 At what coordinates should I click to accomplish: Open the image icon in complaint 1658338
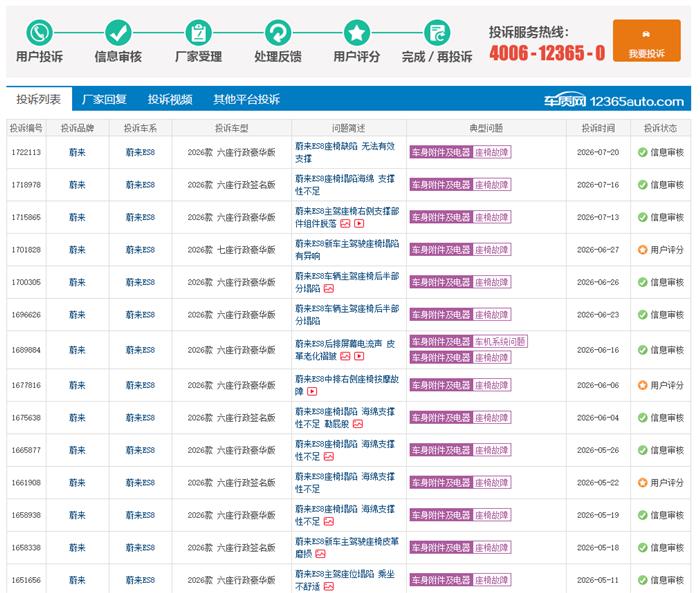coord(321,554)
